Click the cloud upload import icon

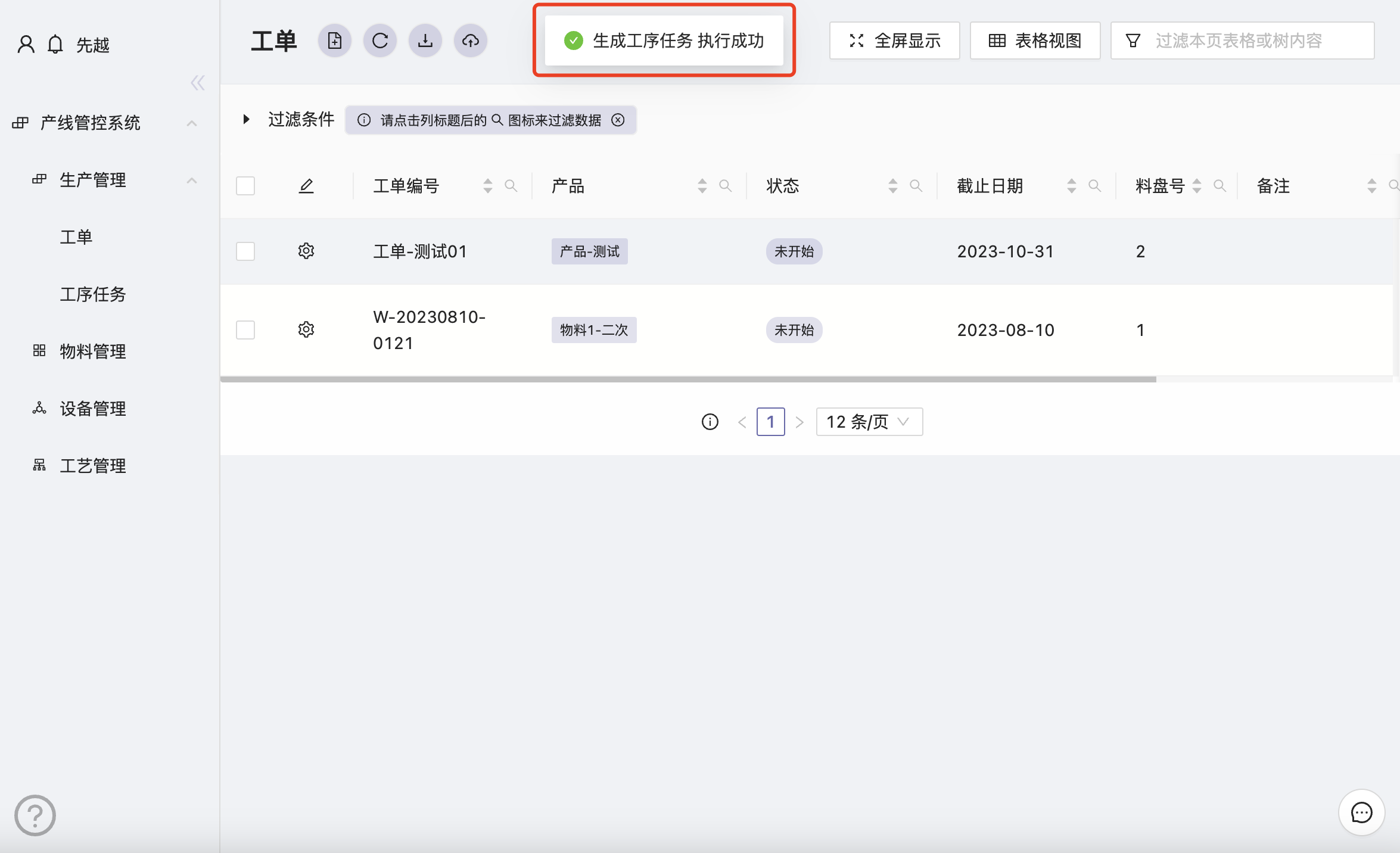471,41
